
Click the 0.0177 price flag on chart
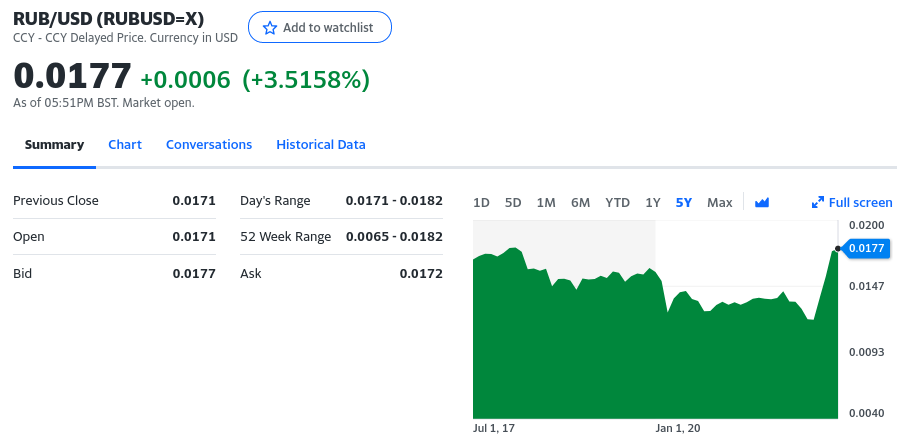[866, 248]
